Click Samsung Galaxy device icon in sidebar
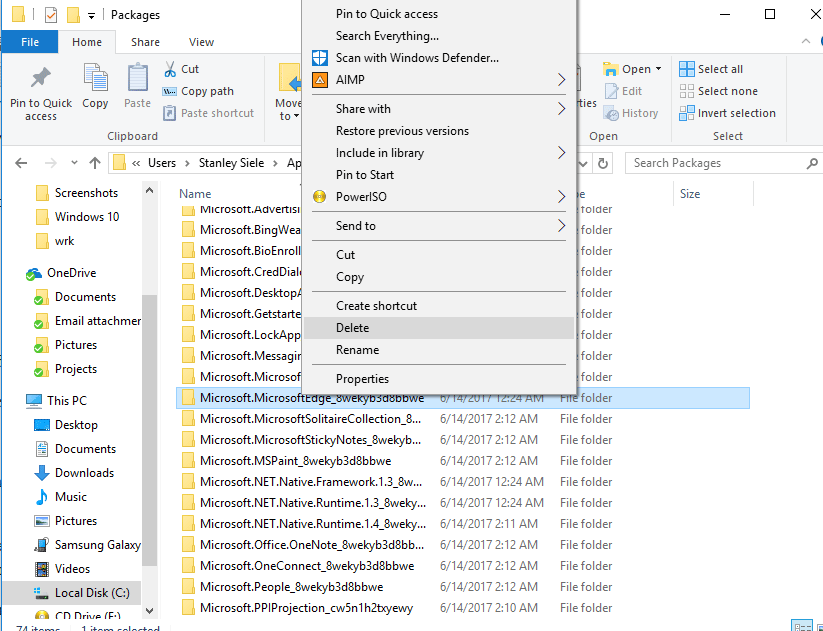 tap(41, 545)
